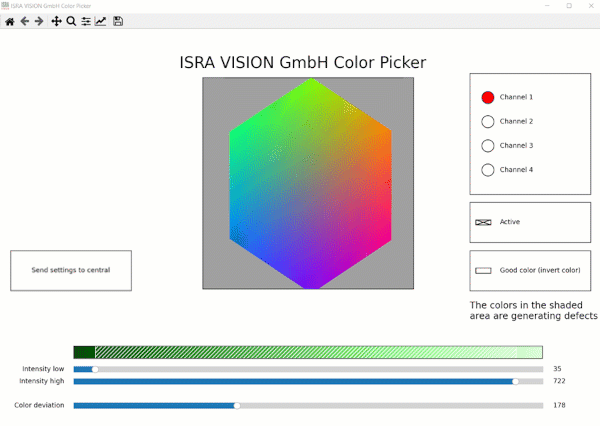Click the Intensity low label
The image size is (600, 426).
click(x=43, y=369)
